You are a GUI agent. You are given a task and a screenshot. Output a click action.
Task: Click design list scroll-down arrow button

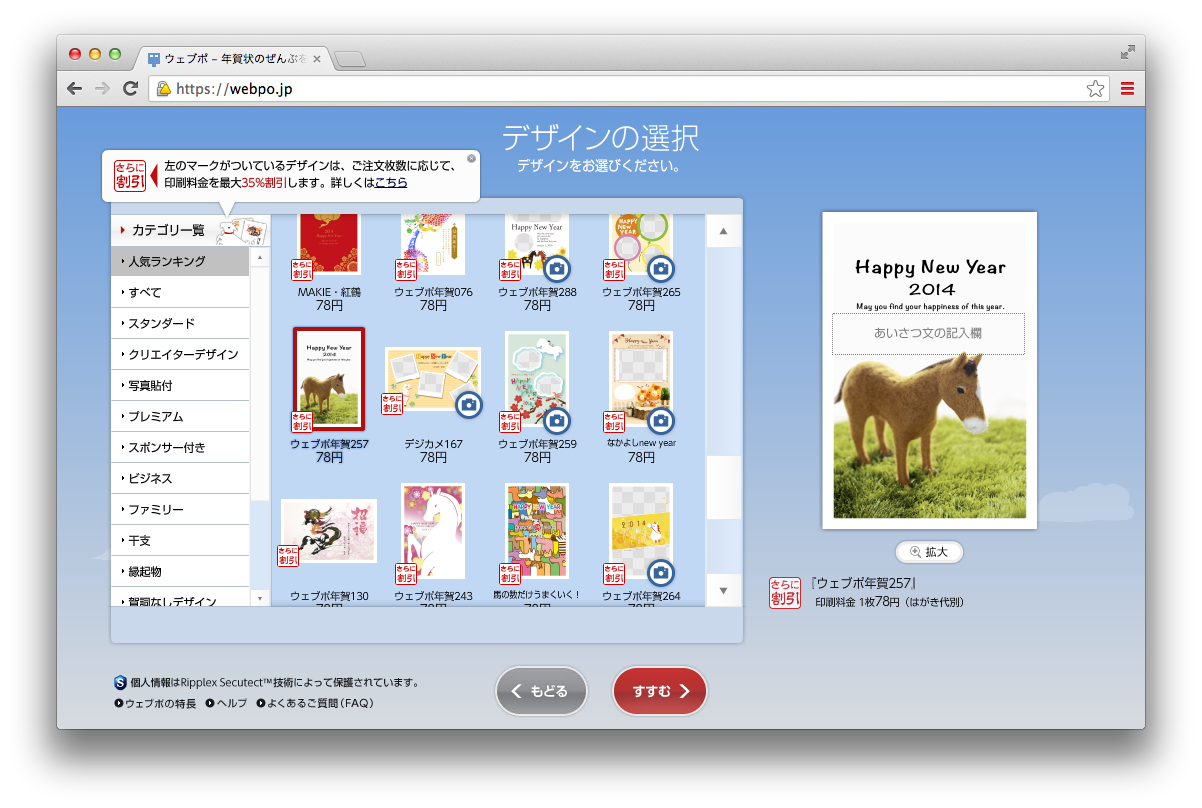pyautogui.click(x=724, y=591)
